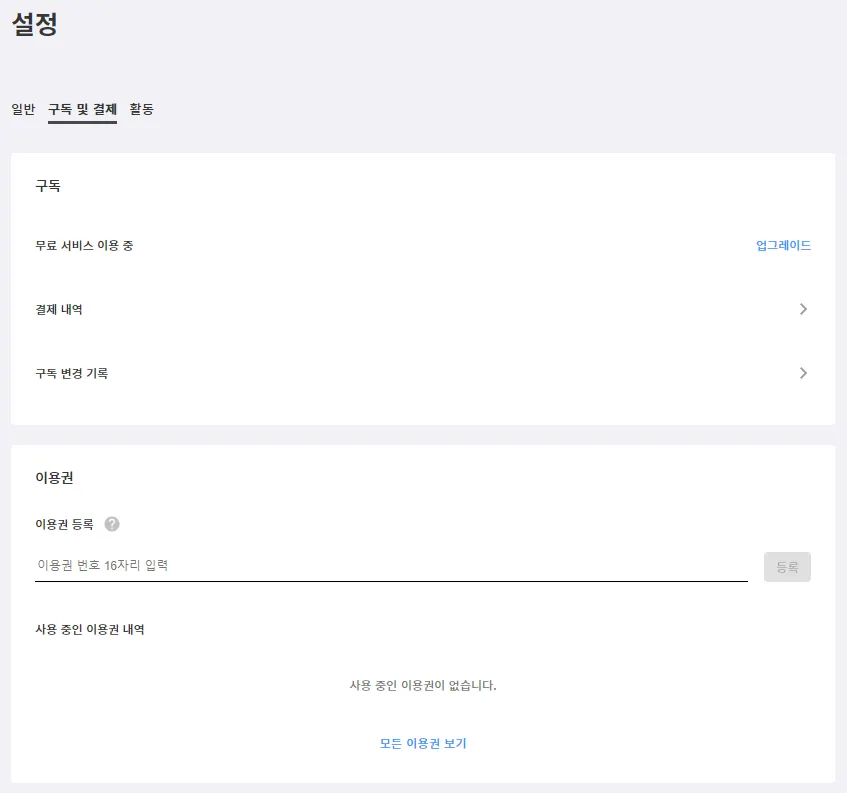The image size is (847, 793).
Task: Switch to the 일반 tab
Action: [x=23, y=109]
